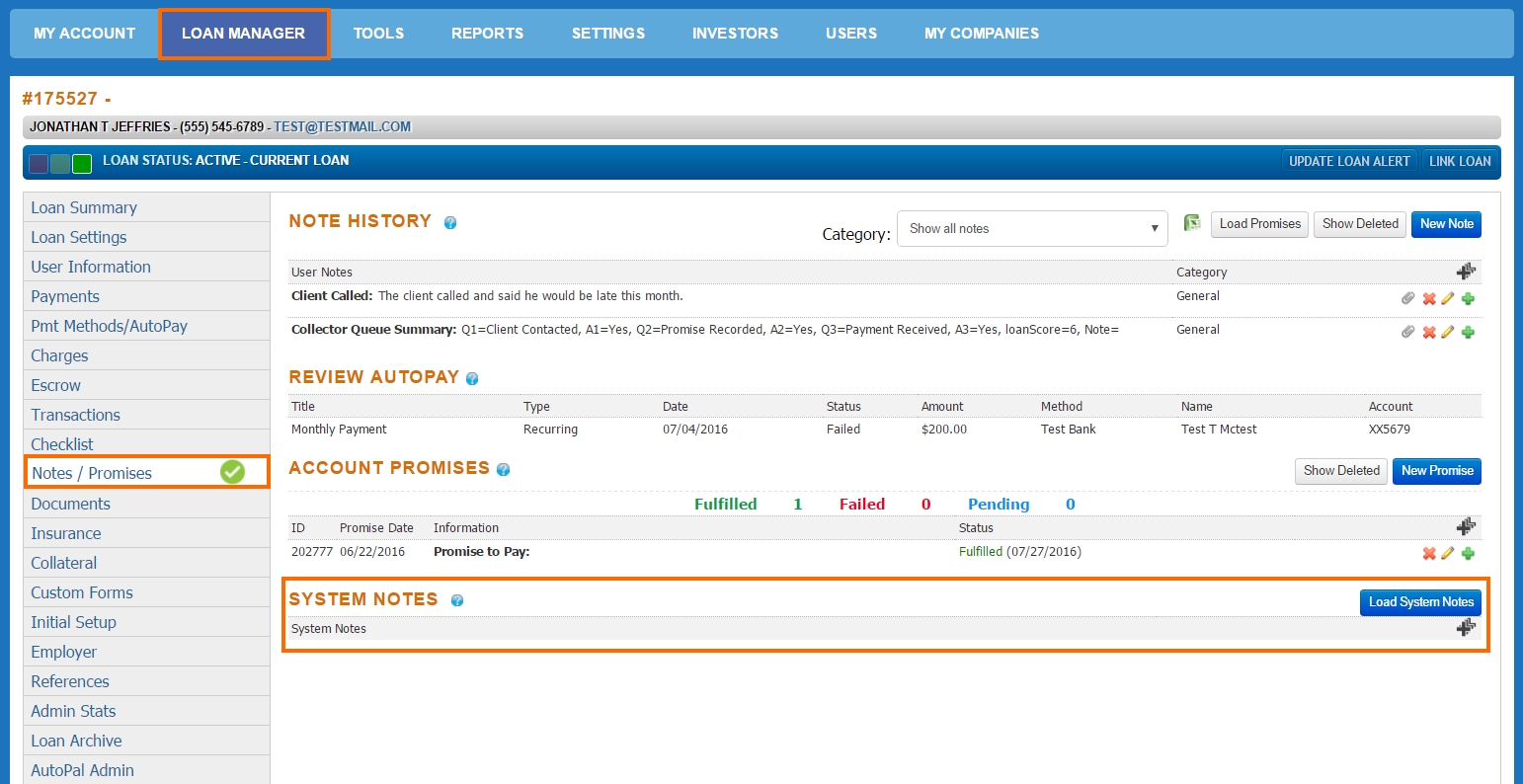This screenshot has width=1523, height=784.
Task: Delete promise 202777
Action: [x=1428, y=554]
